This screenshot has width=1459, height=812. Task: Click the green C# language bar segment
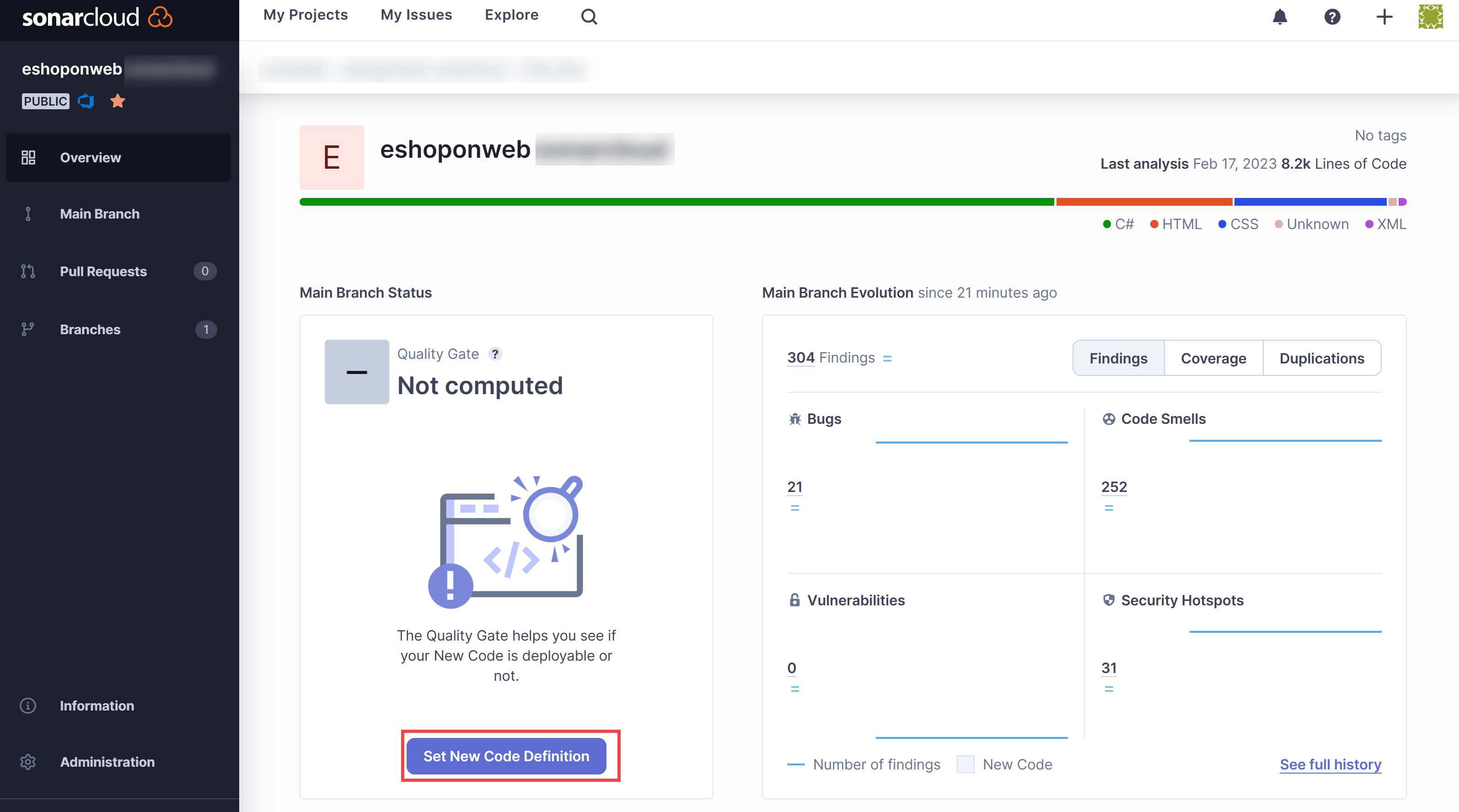[x=677, y=202]
